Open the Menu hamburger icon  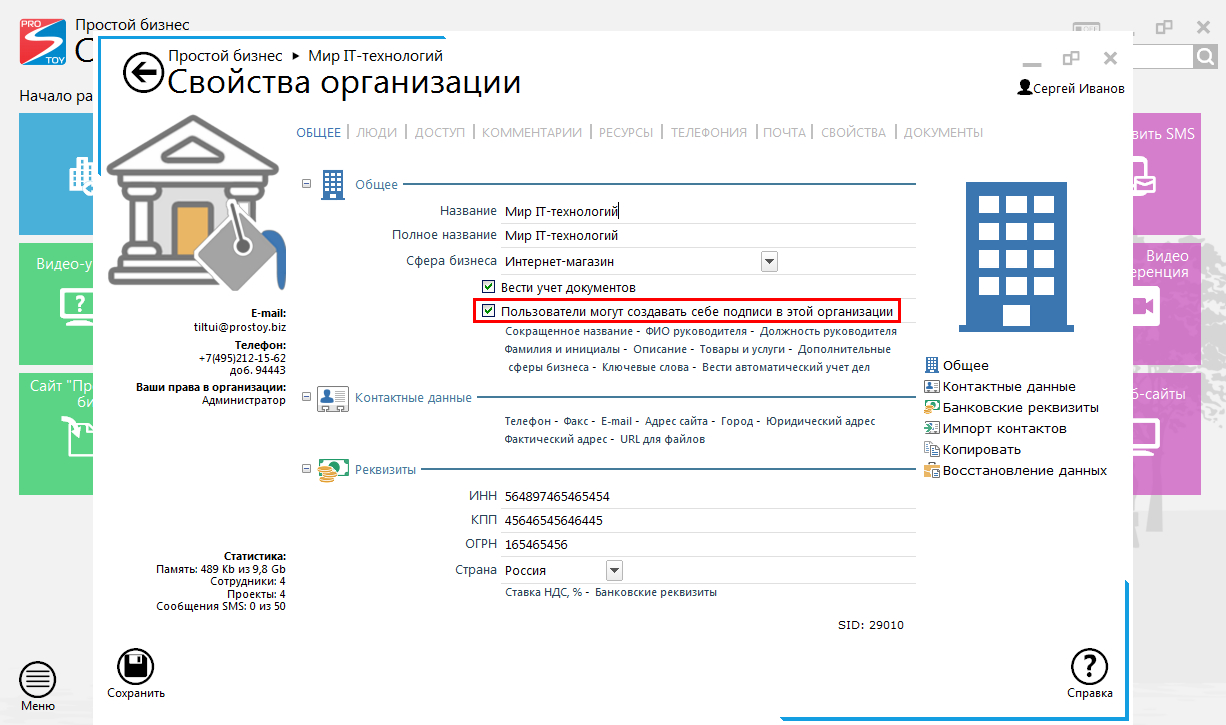(38, 680)
